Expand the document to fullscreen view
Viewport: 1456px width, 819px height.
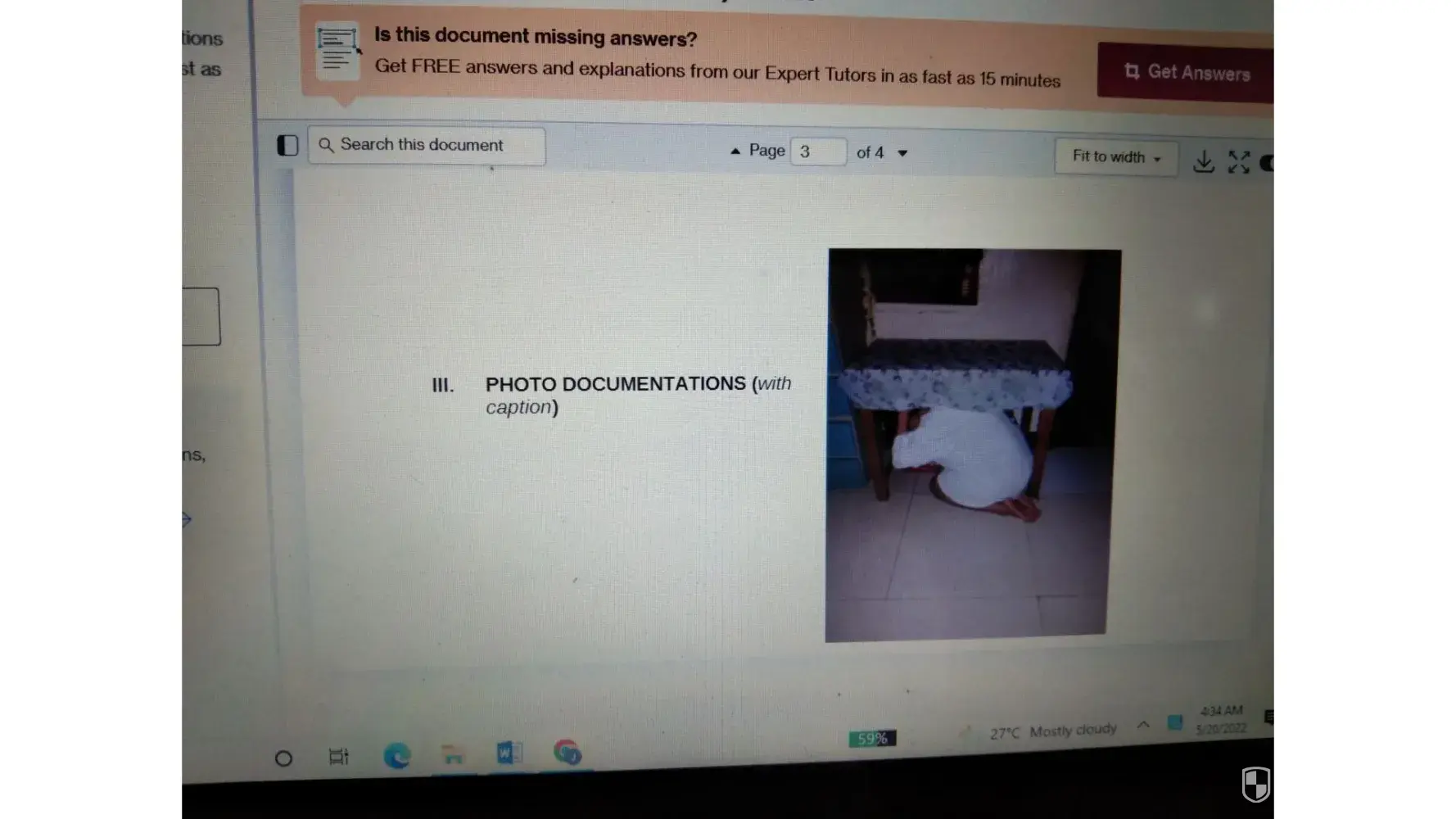1239,162
